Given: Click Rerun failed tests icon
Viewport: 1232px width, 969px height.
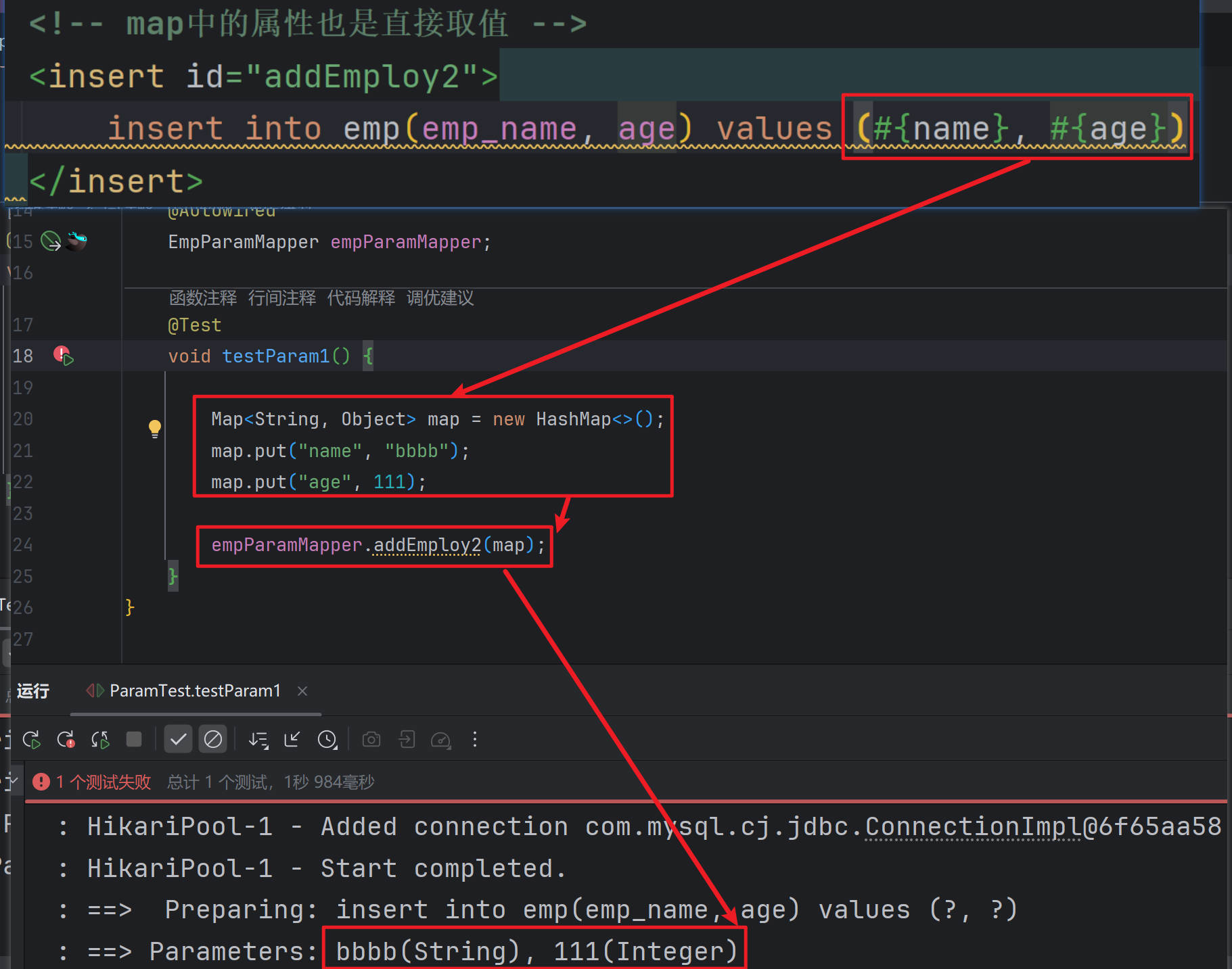Looking at the screenshot, I should 66,740.
